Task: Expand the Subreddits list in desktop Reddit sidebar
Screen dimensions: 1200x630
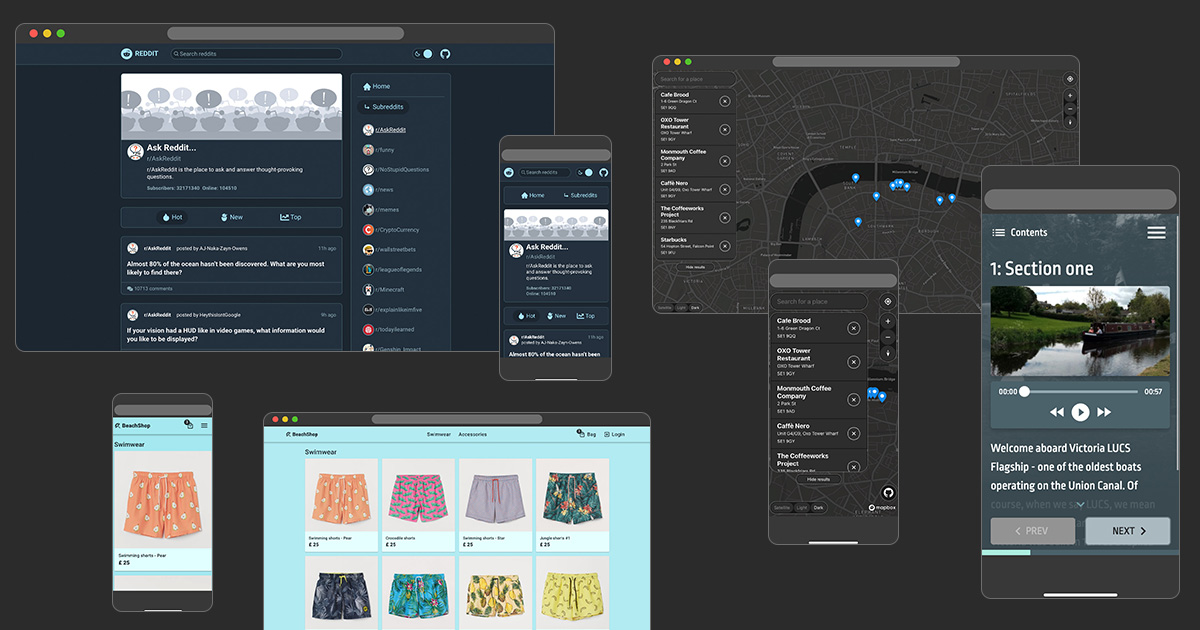Action: coord(385,107)
